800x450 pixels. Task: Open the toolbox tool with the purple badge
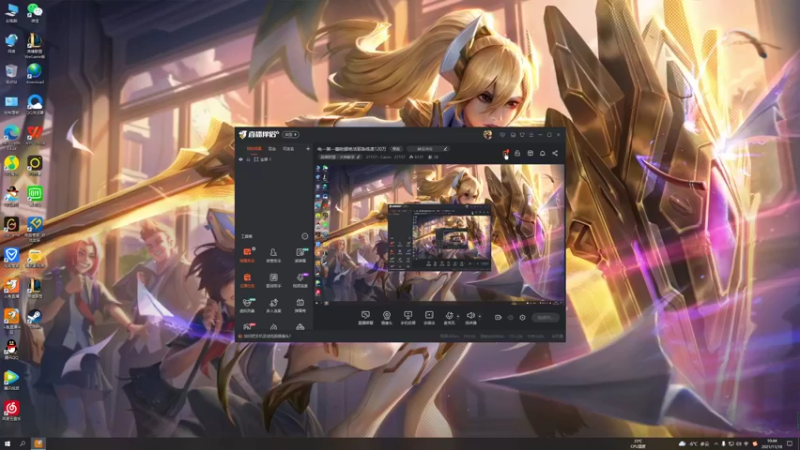(300, 280)
